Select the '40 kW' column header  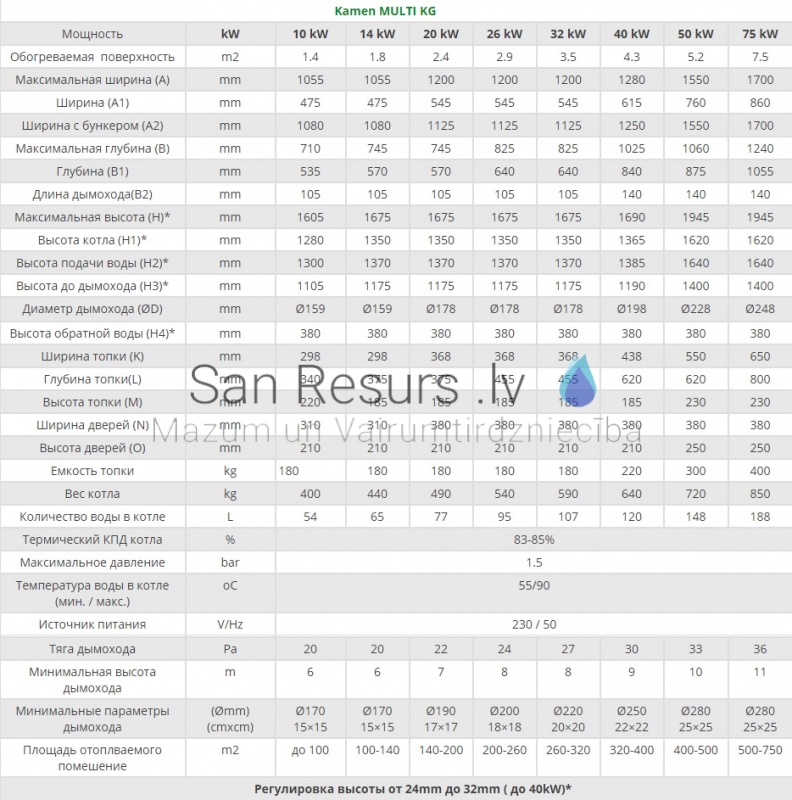pos(632,34)
